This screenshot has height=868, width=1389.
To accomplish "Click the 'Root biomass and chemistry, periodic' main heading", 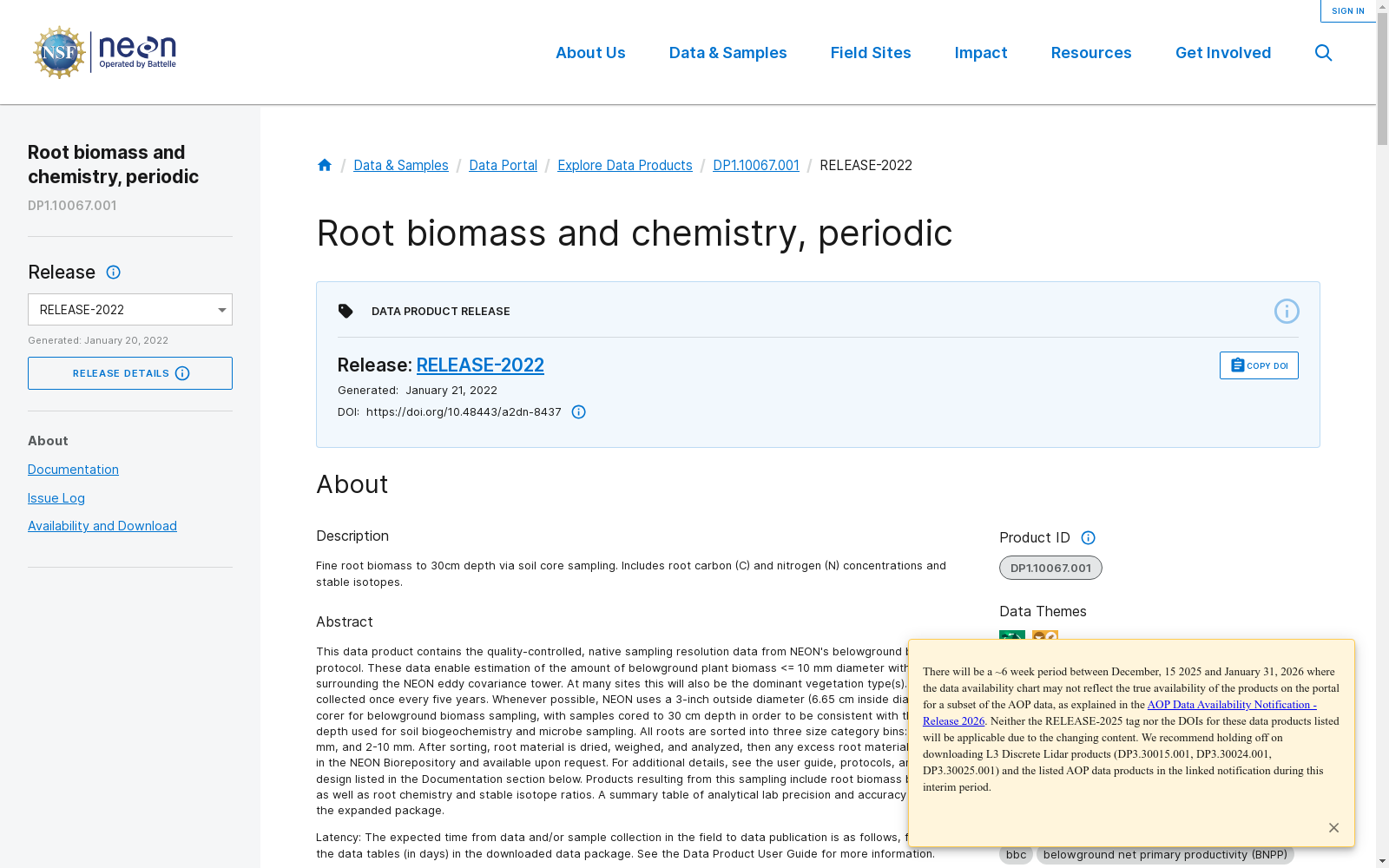I will [x=635, y=233].
